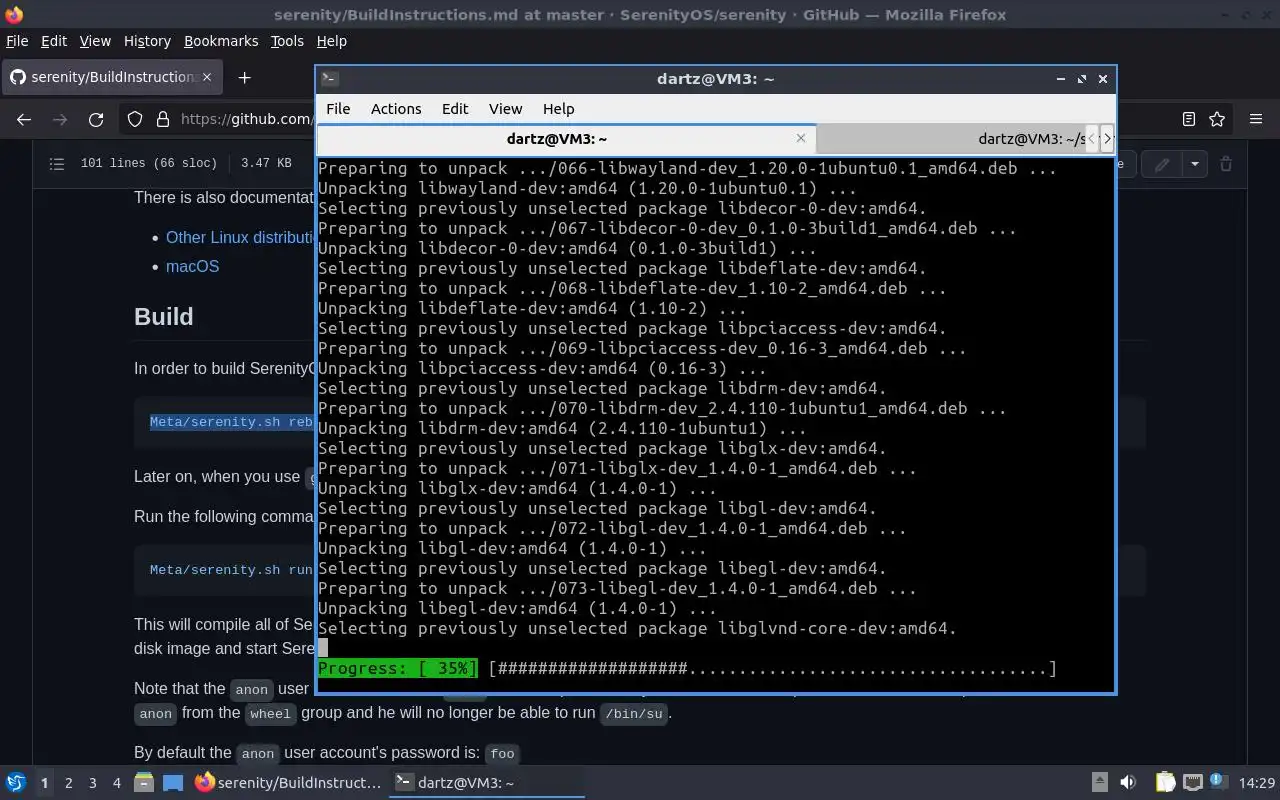Viewport: 1280px width, 800px height.
Task: Activate the dartz@VM3 terminal taskbar button
Action: point(486,782)
